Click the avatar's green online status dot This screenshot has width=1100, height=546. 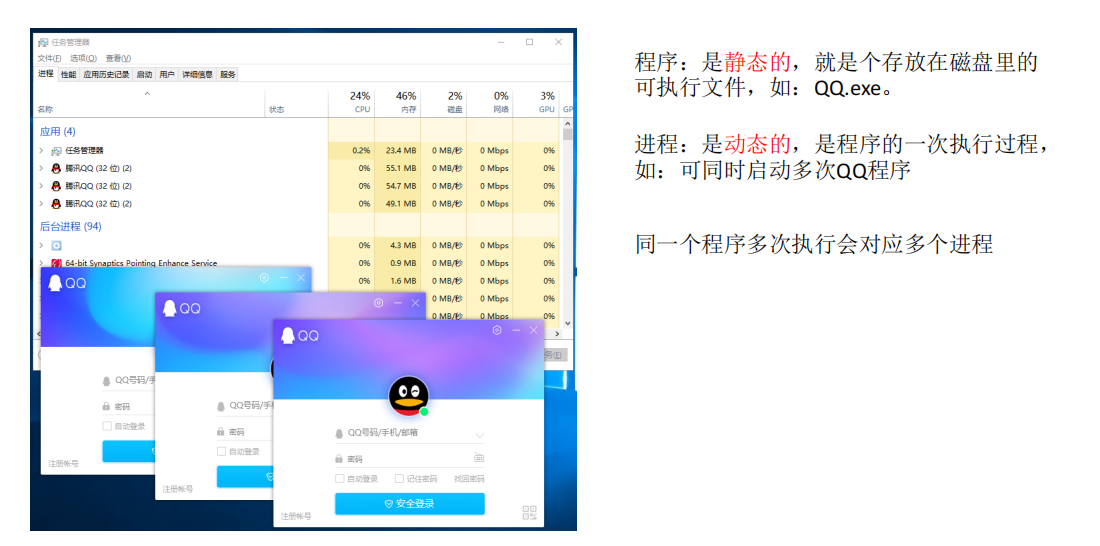pos(424,411)
